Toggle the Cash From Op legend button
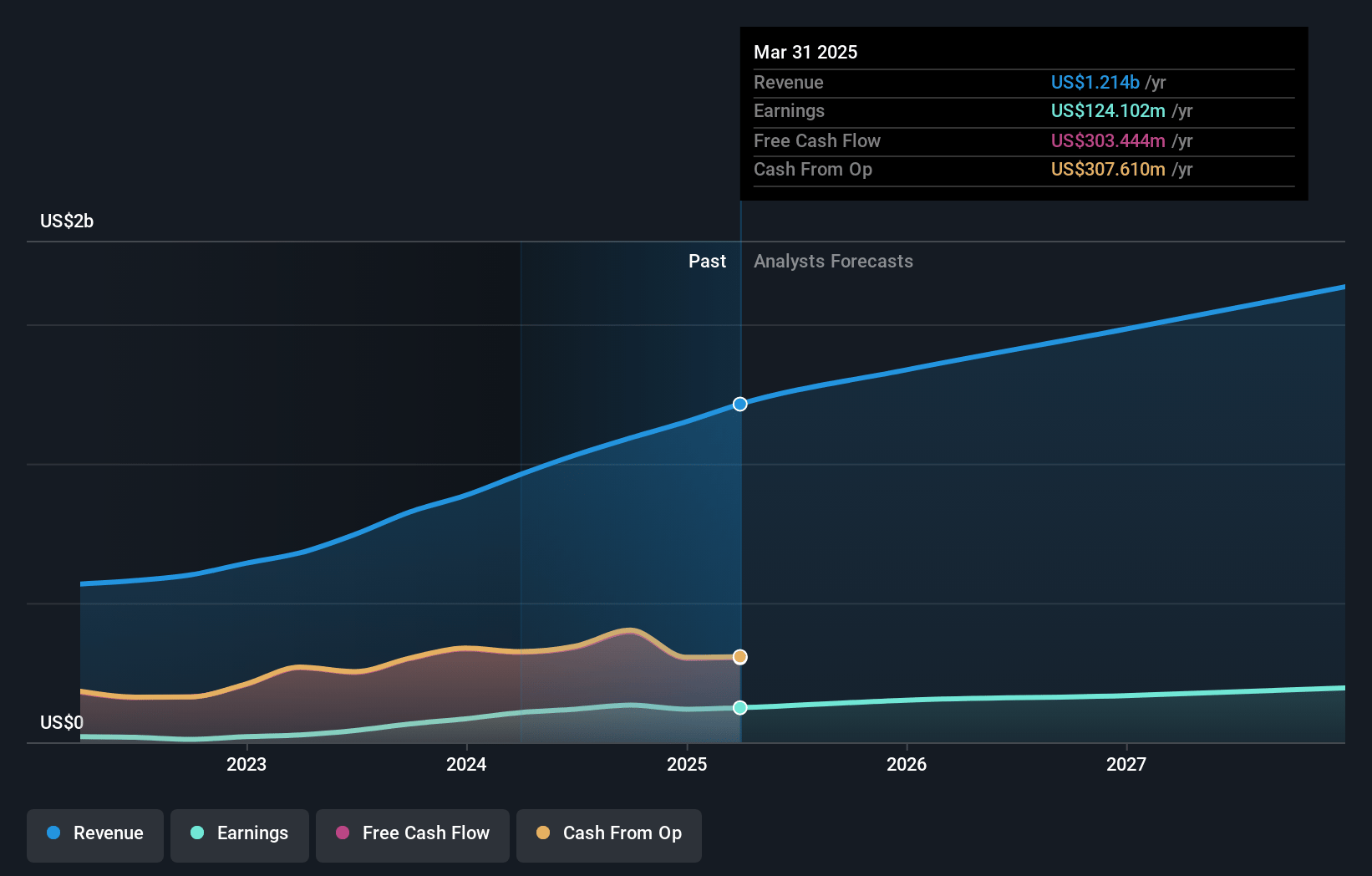Viewport: 1372px width, 876px height. pyautogui.click(x=609, y=835)
